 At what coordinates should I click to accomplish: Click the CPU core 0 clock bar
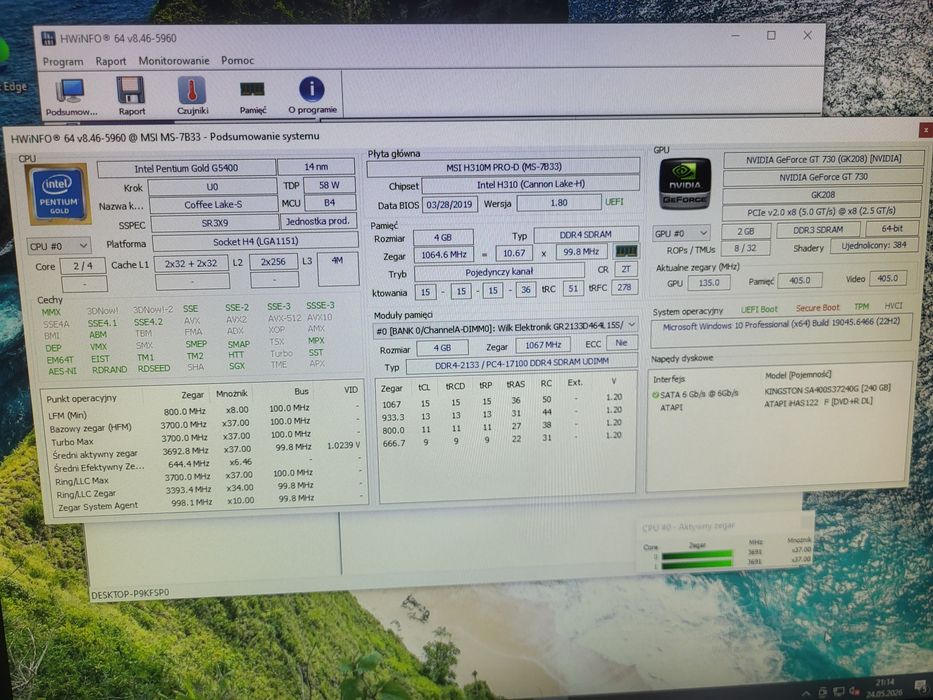[697, 555]
